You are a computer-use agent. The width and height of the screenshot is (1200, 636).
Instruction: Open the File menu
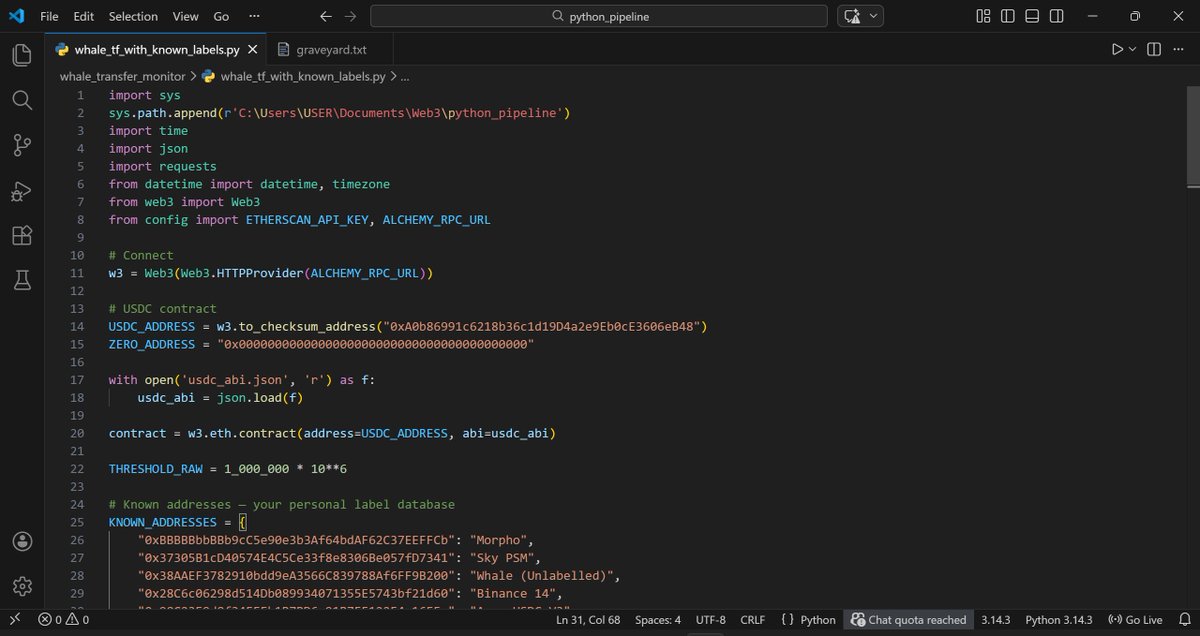pyautogui.click(x=50, y=16)
